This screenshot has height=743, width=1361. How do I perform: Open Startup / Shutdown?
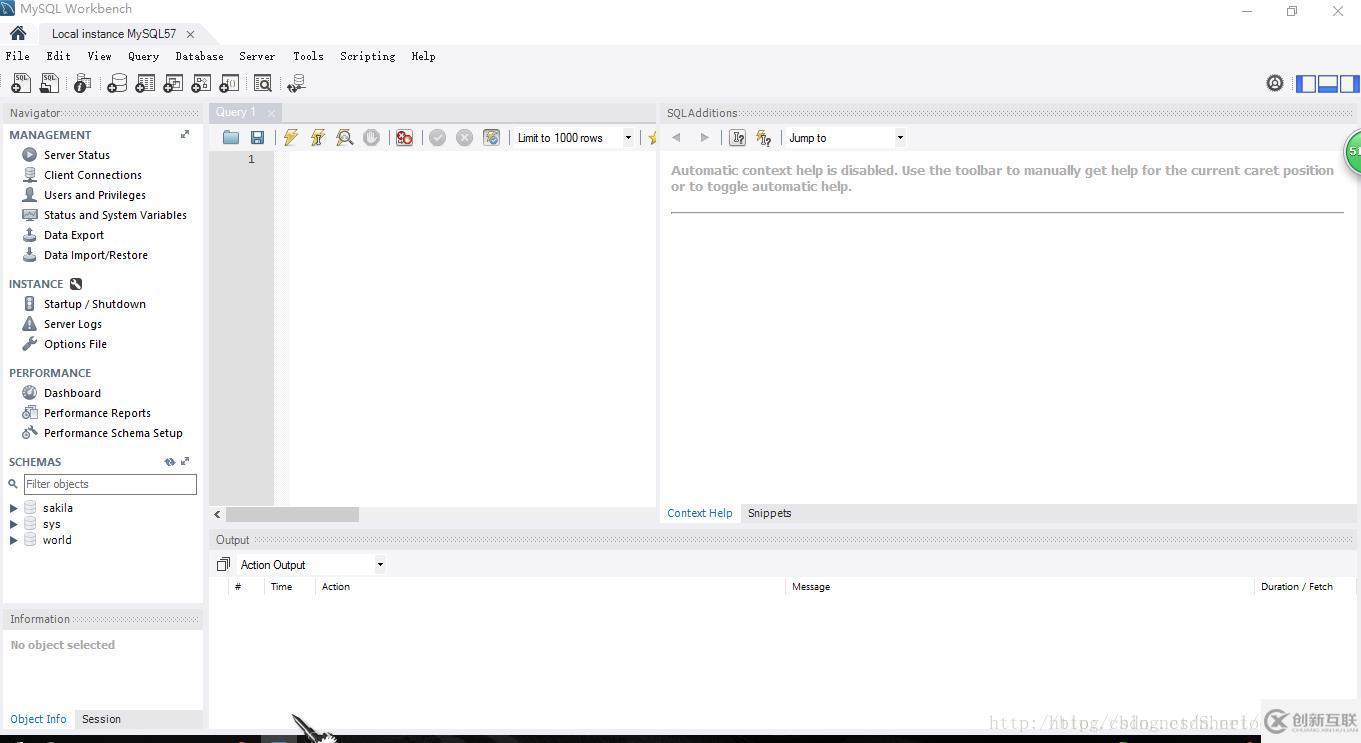tap(95, 304)
